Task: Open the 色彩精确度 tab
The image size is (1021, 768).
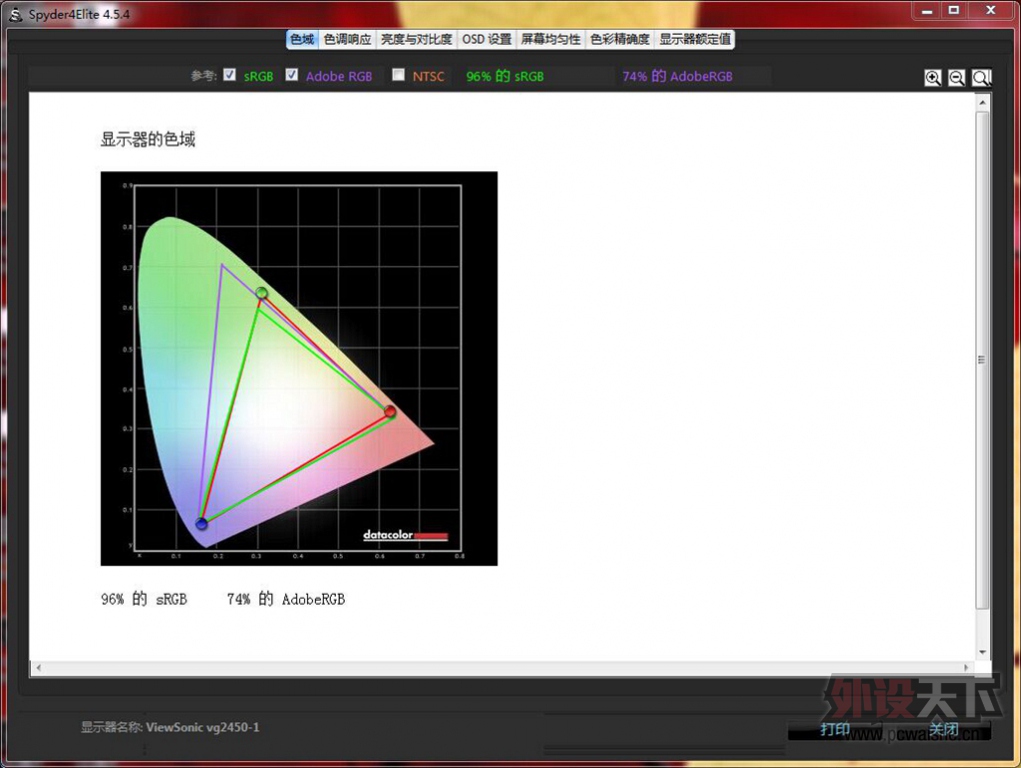Action: tap(619, 39)
